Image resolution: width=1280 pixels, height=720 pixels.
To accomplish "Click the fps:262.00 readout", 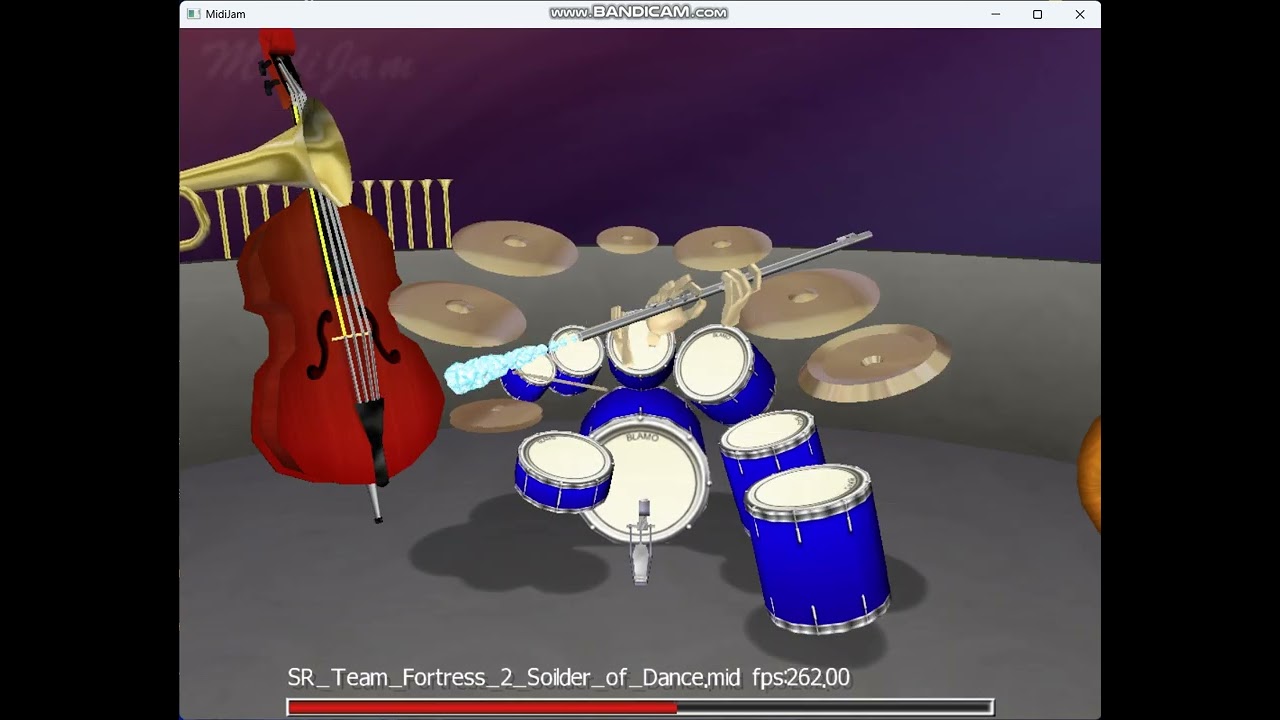I will tap(801, 678).
